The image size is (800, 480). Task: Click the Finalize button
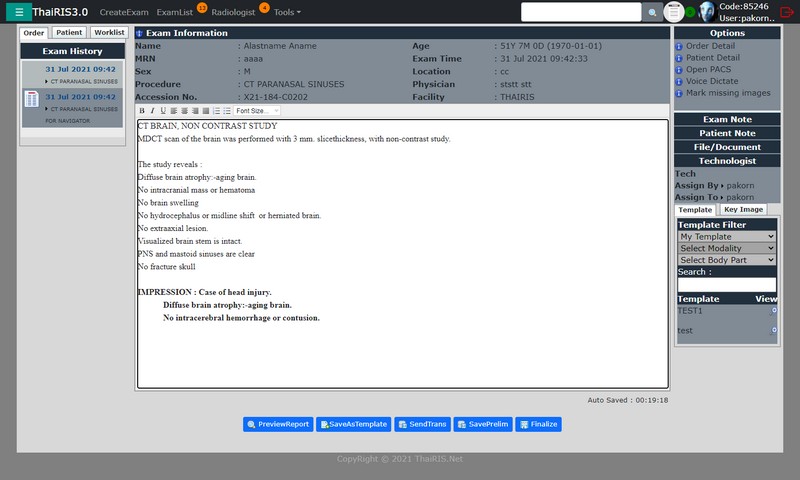tap(539, 424)
